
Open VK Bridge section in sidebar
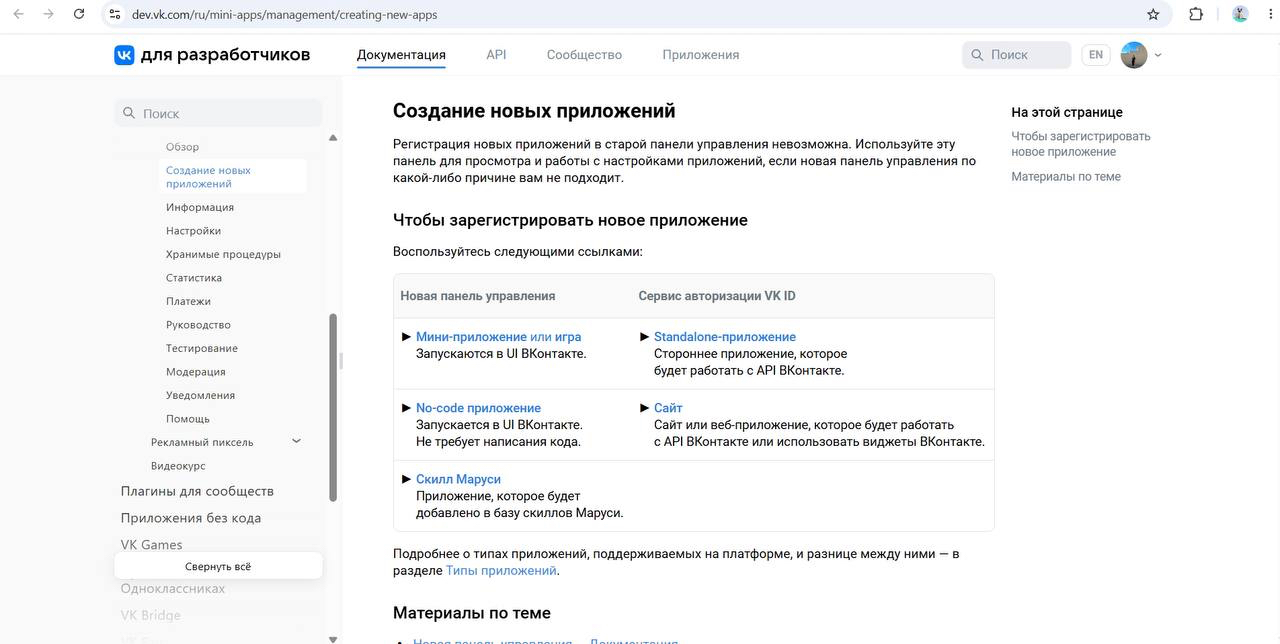[x=151, y=615]
